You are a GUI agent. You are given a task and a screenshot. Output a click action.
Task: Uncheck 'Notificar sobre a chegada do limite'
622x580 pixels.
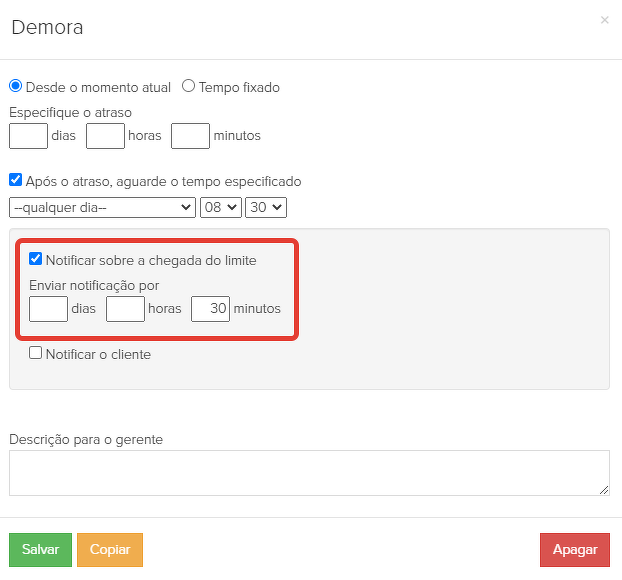coord(36,259)
